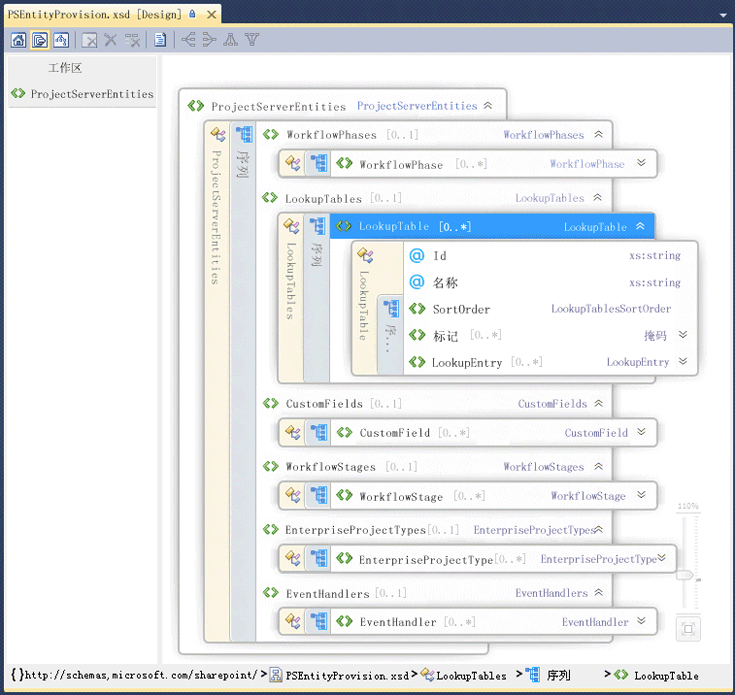Image resolution: width=735 pixels, height=695 pixels.
Task: Click the zoom slider handle
Action: coord(685,574)
